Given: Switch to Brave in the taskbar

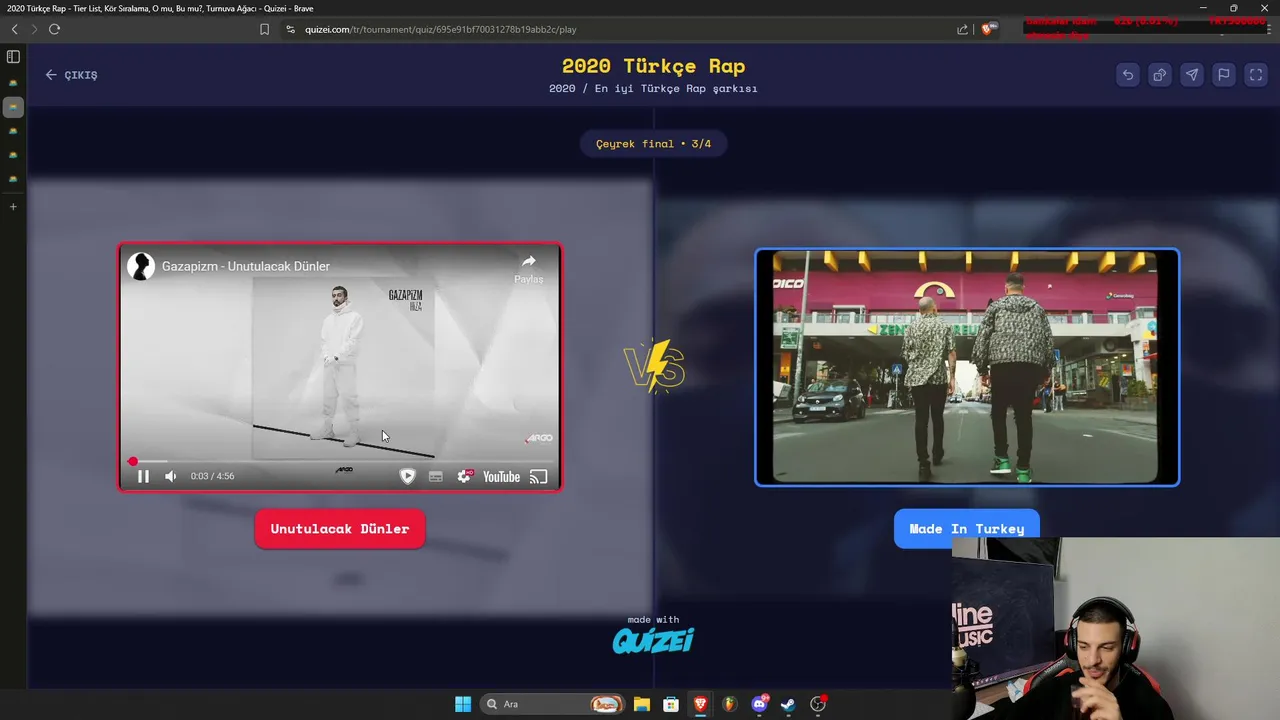Looking at the screenshot, I should coord(700,704).
